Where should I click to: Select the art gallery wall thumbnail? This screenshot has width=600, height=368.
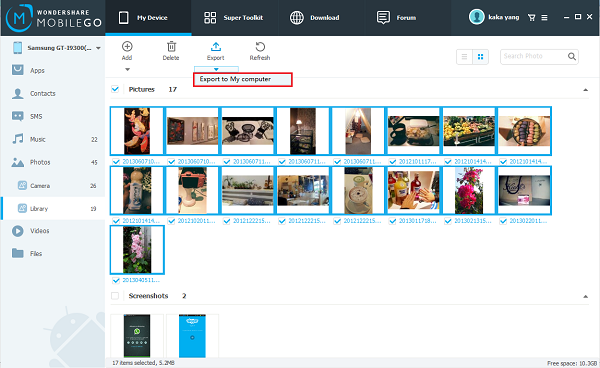pyautogui.click(x=192, y=131)
